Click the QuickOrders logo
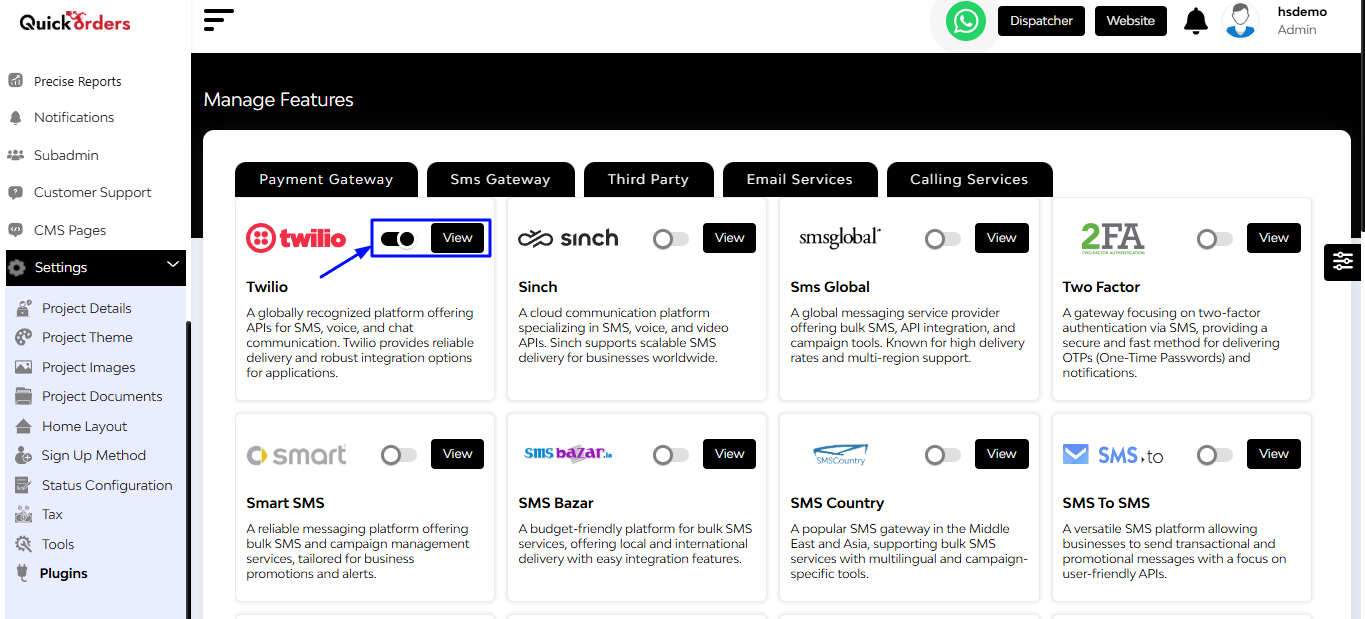Screen dimensions: 1365x619 (x=75, y=22)
